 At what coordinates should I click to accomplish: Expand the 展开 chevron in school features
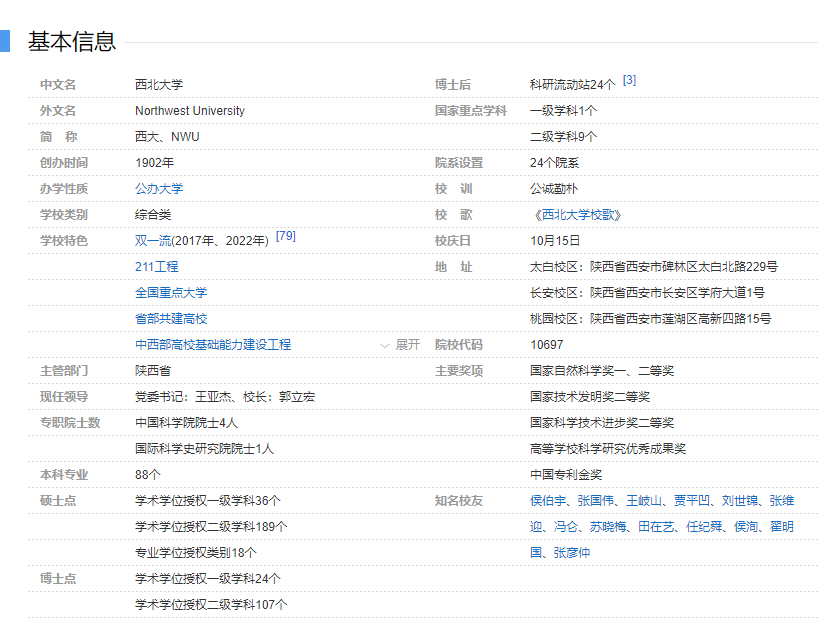[x=400, y=345]
